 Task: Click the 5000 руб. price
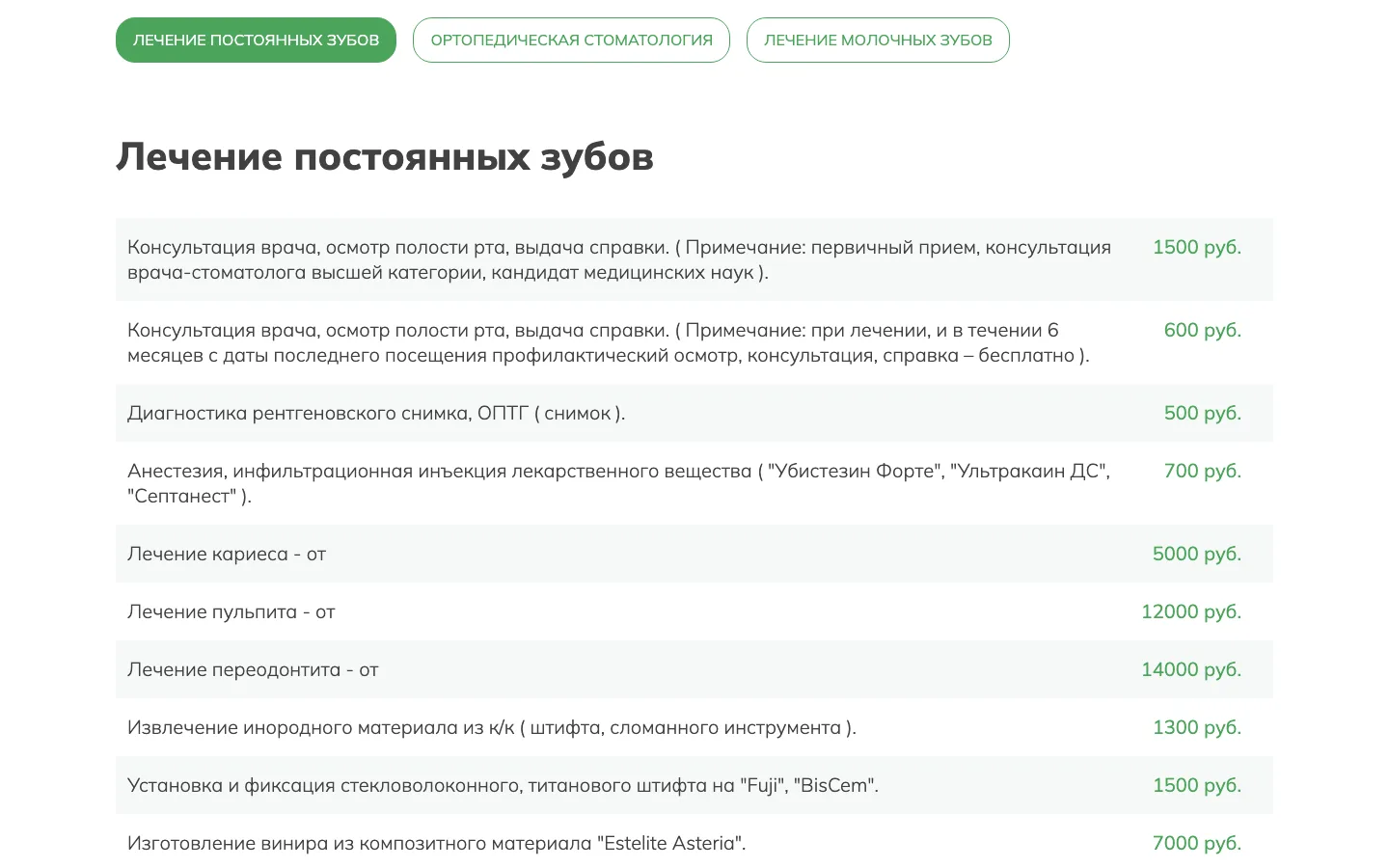(x=1197, y=554)
